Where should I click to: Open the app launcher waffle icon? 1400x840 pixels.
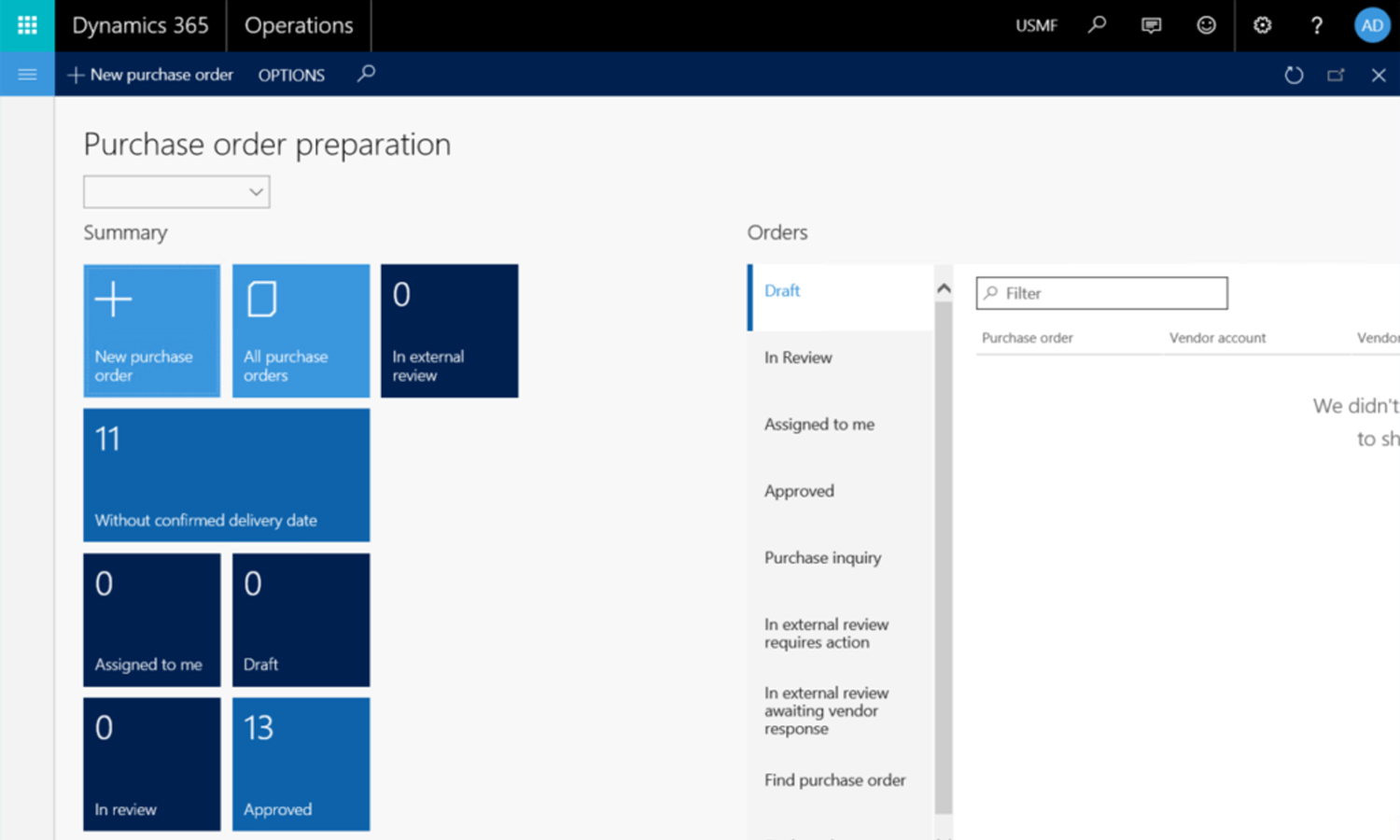click(27, 25)
